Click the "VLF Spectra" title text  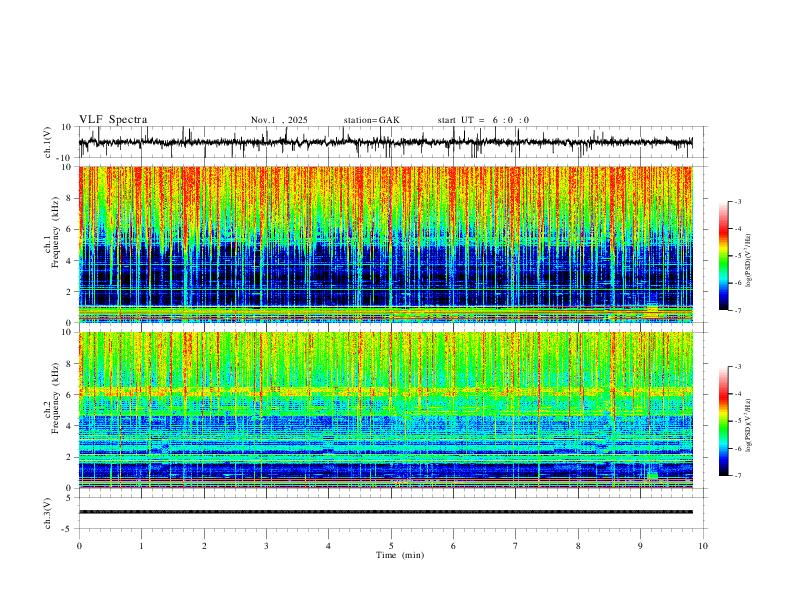pos(113,120)
